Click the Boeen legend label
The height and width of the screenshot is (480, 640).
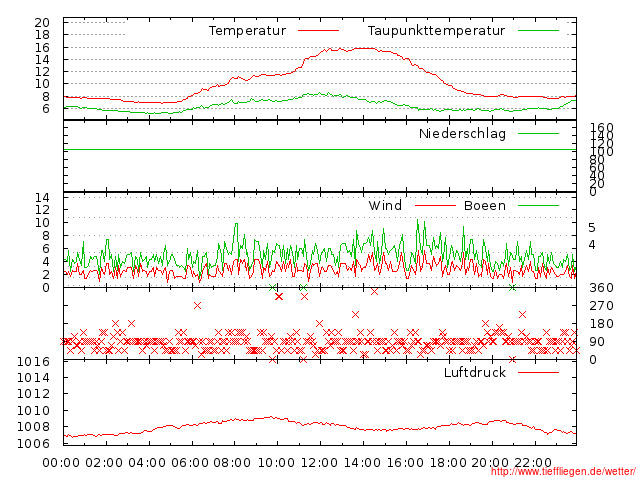tap(485, 205)
